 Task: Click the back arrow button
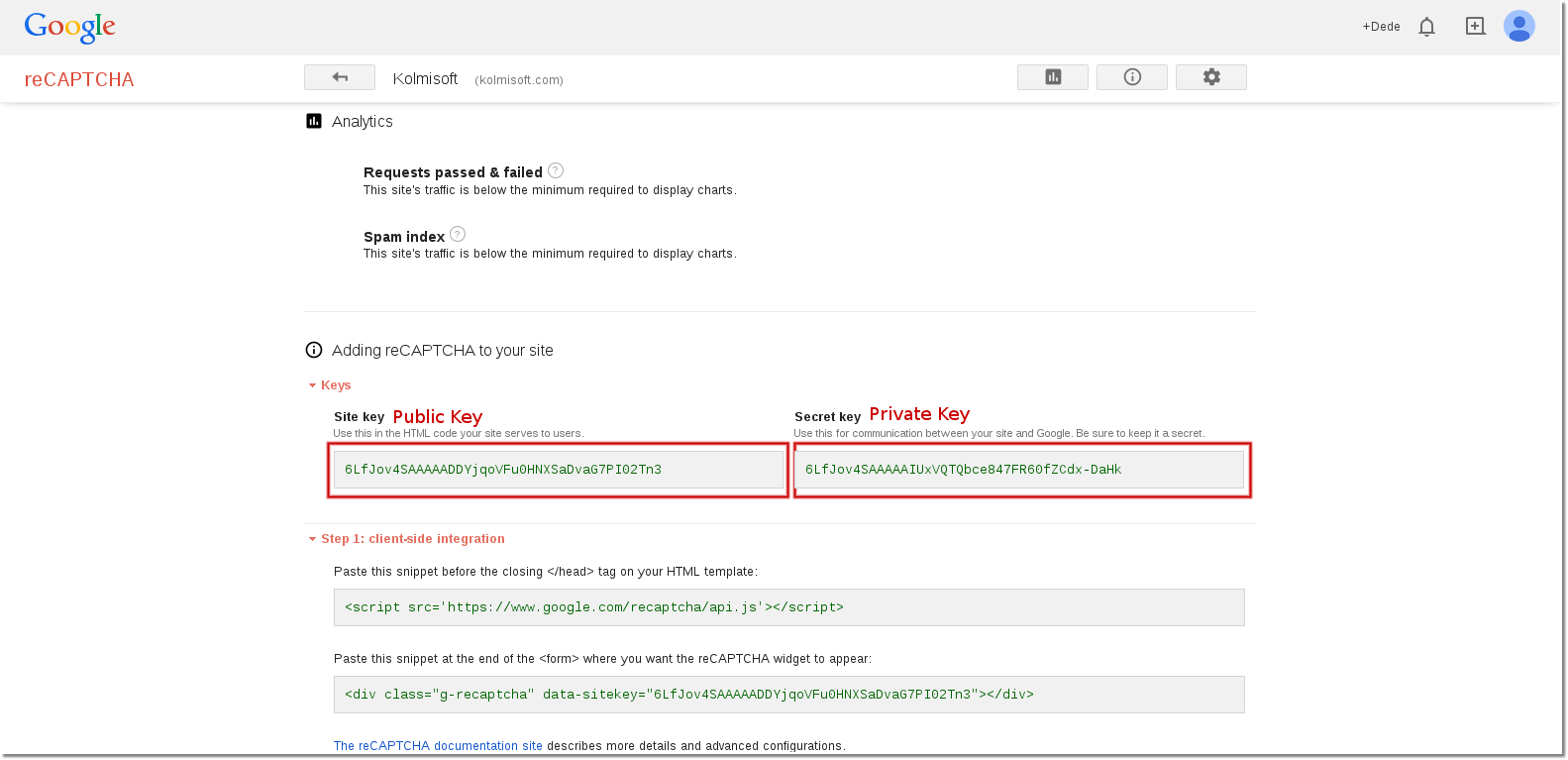click(x=339, y=77)
